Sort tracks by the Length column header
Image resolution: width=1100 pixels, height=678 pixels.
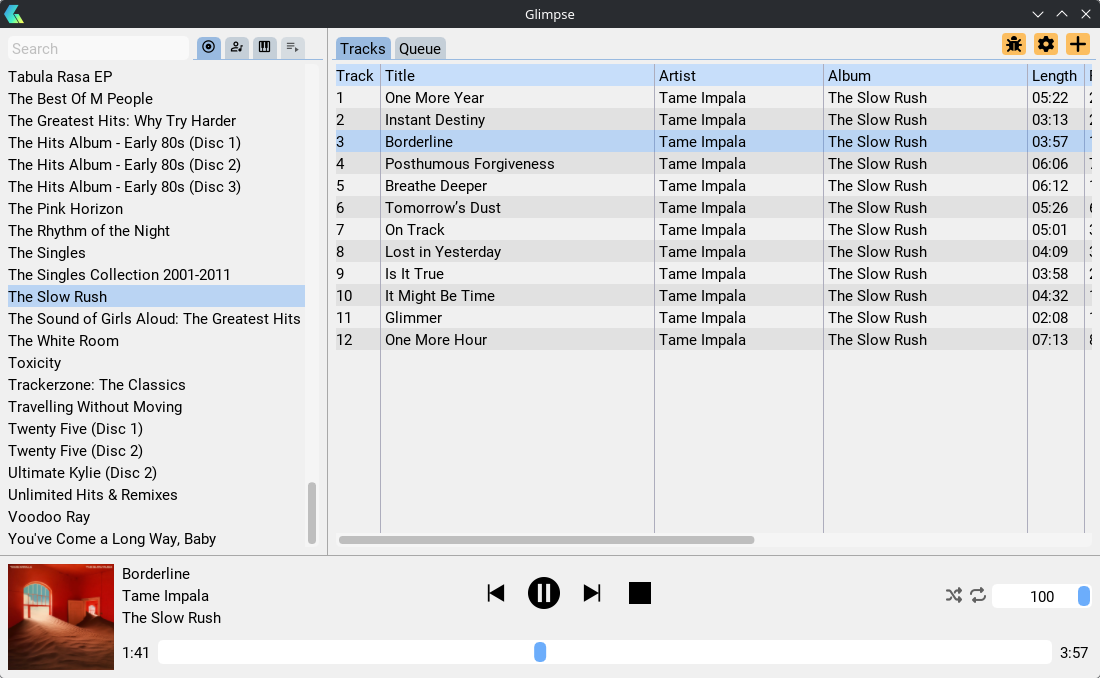pos(1054,76)
